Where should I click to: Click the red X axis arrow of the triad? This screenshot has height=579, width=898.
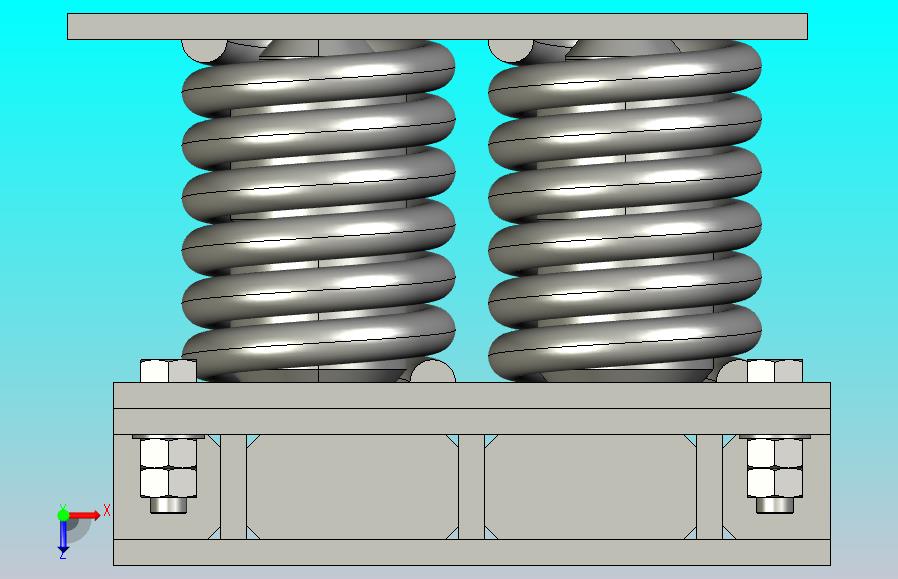point(85,515)
